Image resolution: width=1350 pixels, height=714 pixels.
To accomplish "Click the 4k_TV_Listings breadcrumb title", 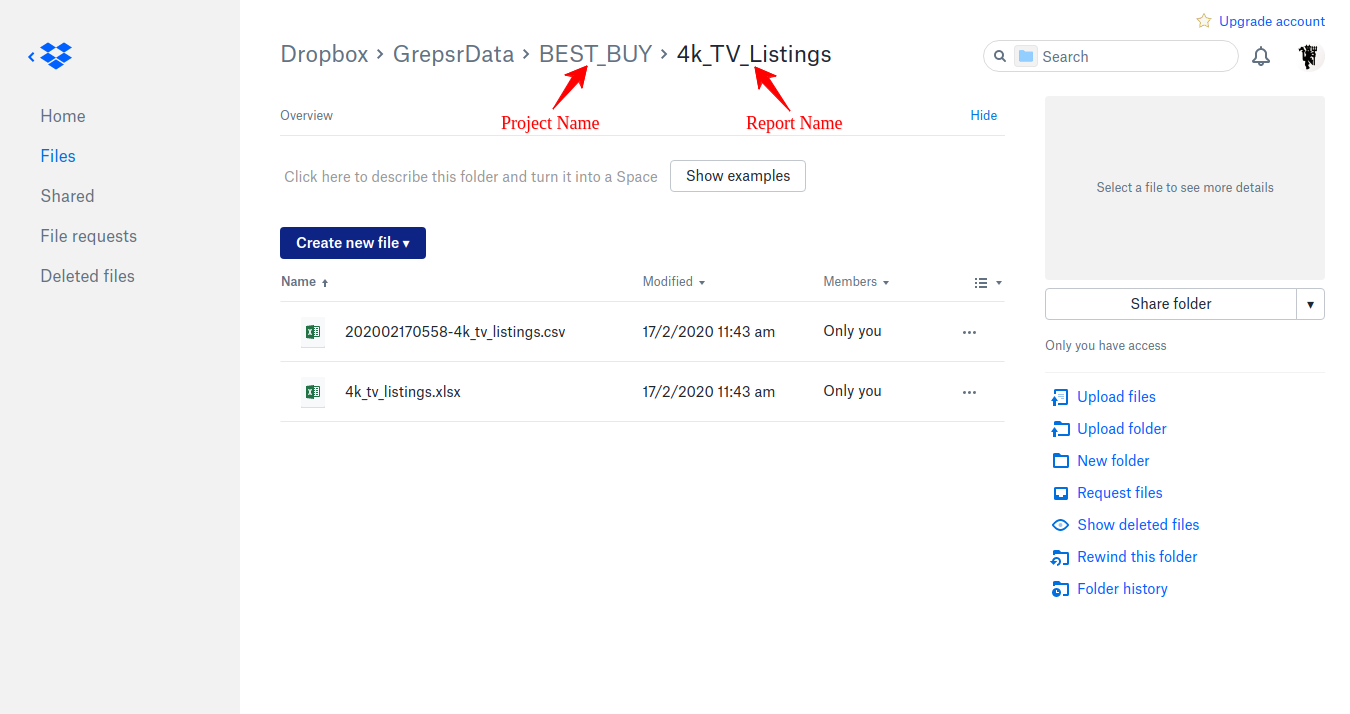I will pos(754,54).
